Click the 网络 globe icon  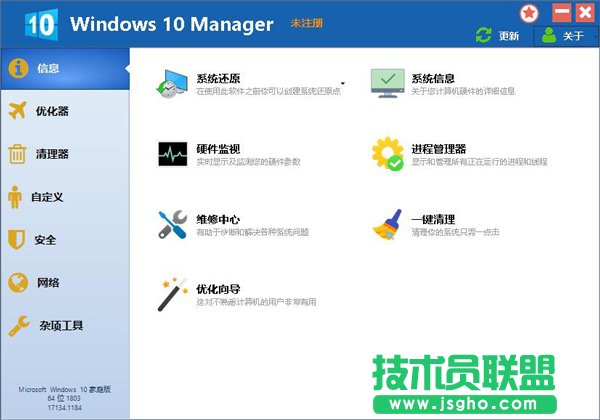pos(18,283)
